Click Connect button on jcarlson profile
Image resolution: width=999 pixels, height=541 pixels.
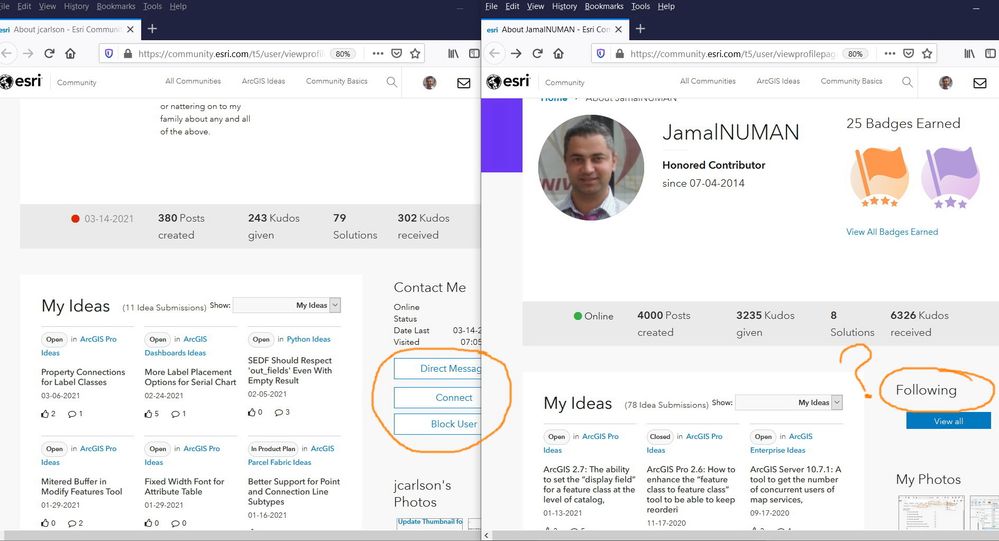pos(438,398)
